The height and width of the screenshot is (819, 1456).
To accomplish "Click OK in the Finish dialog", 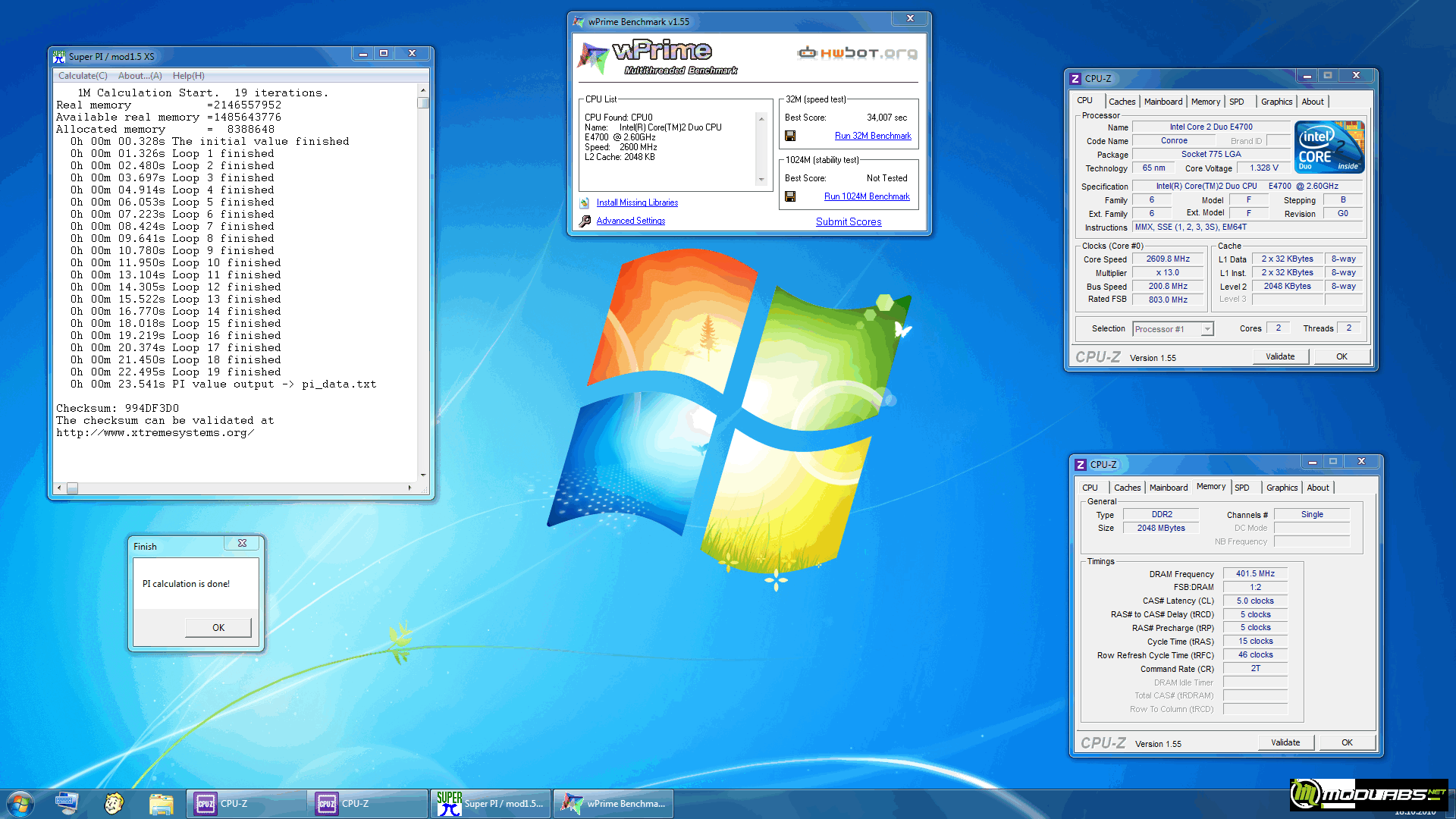I will 218,628.
